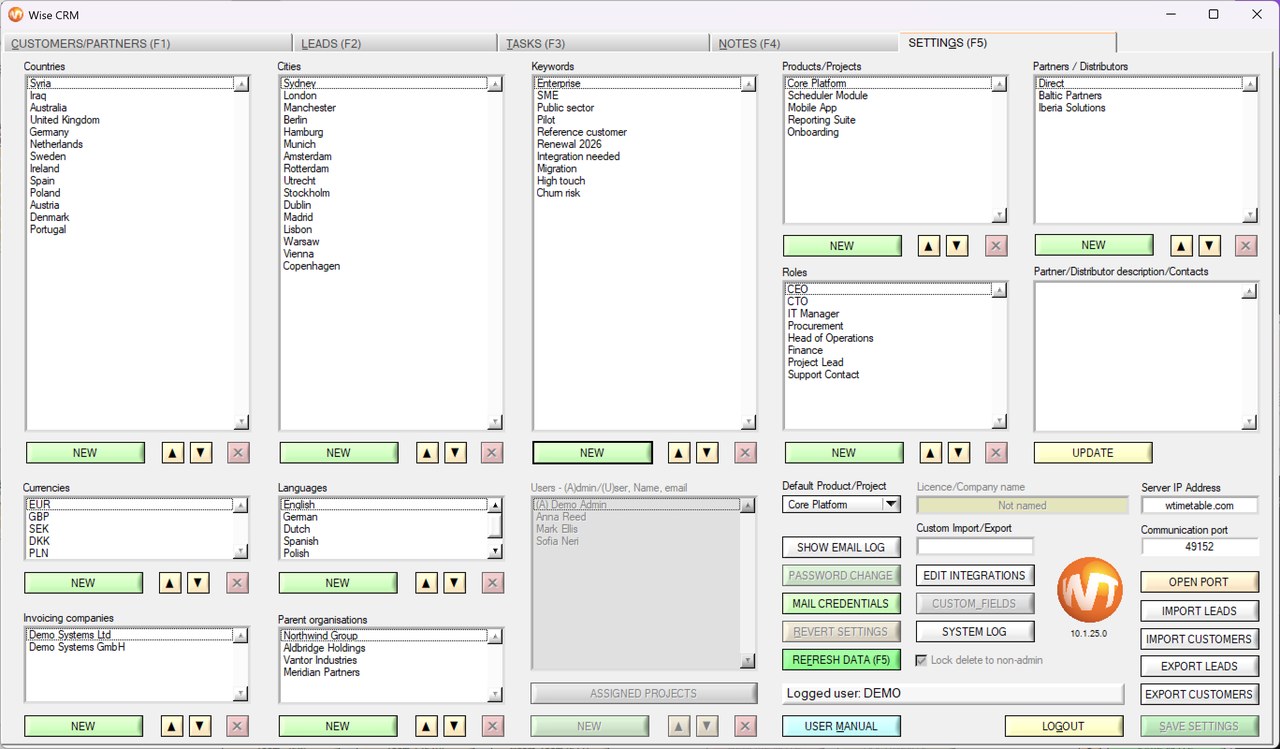Click the Languages list scrollbar thumb

494,524
